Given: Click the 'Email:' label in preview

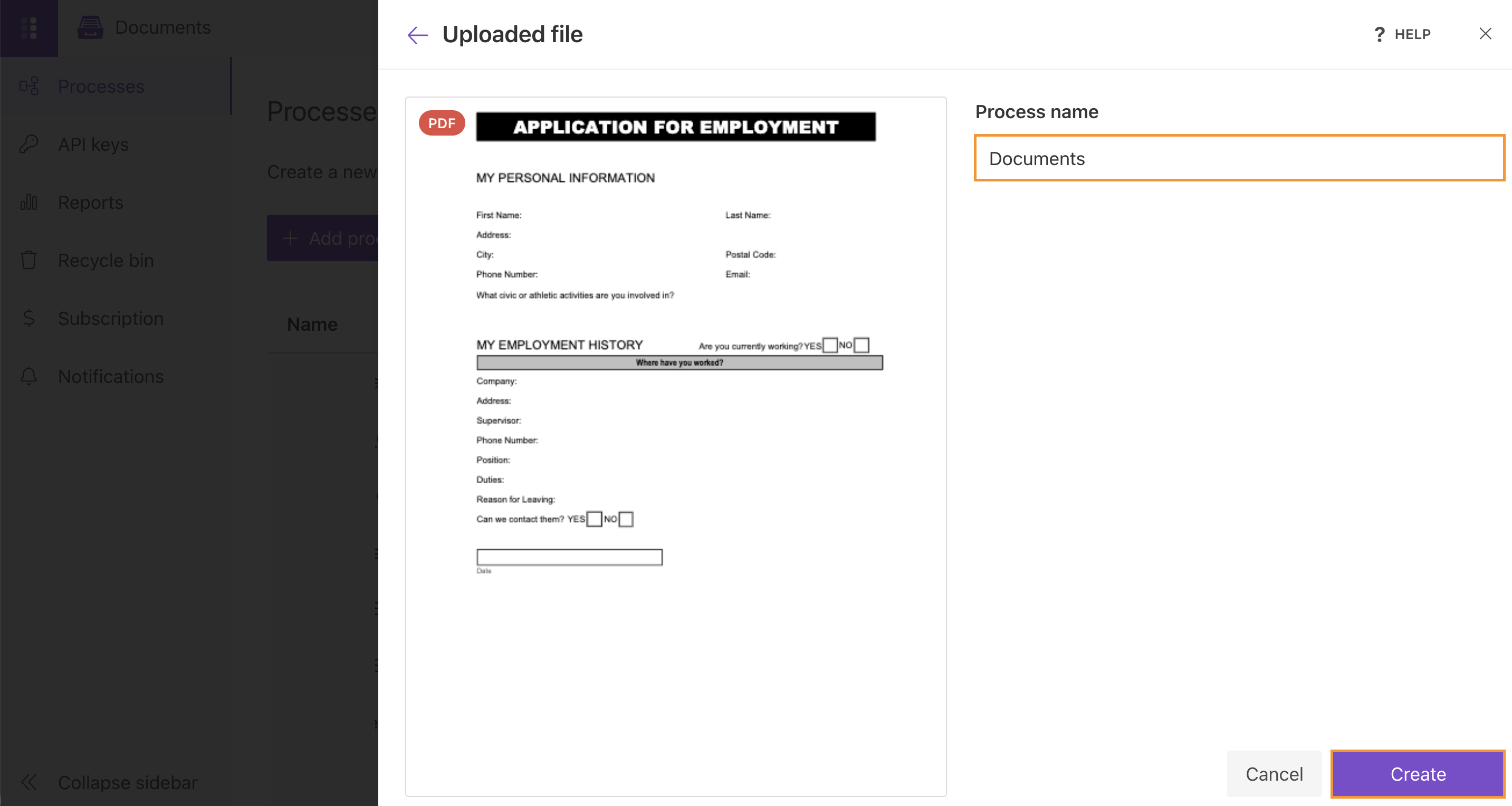Looking at the screenshot, I should tap(737, 275).
